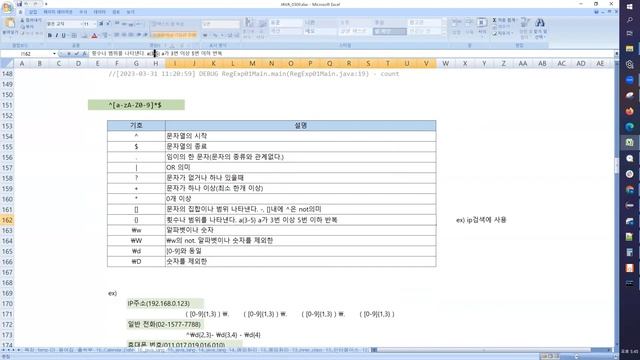Open the font name combo box
This screenshot has width=640, height=360.
[x=63, y=24]
